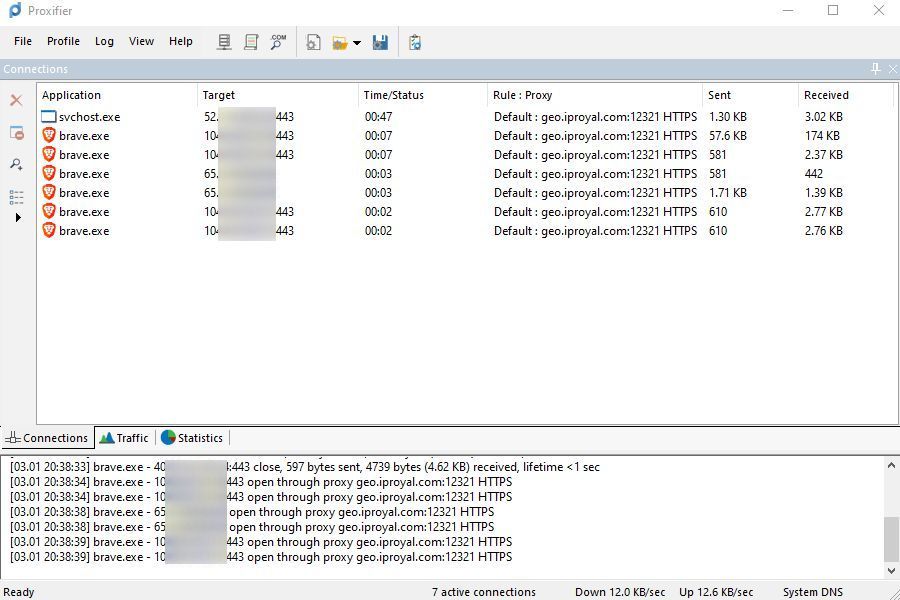Click the Down 12.0 KB/sec status
The width and height of the screenshot is (900, 600).
pos(620,592)
